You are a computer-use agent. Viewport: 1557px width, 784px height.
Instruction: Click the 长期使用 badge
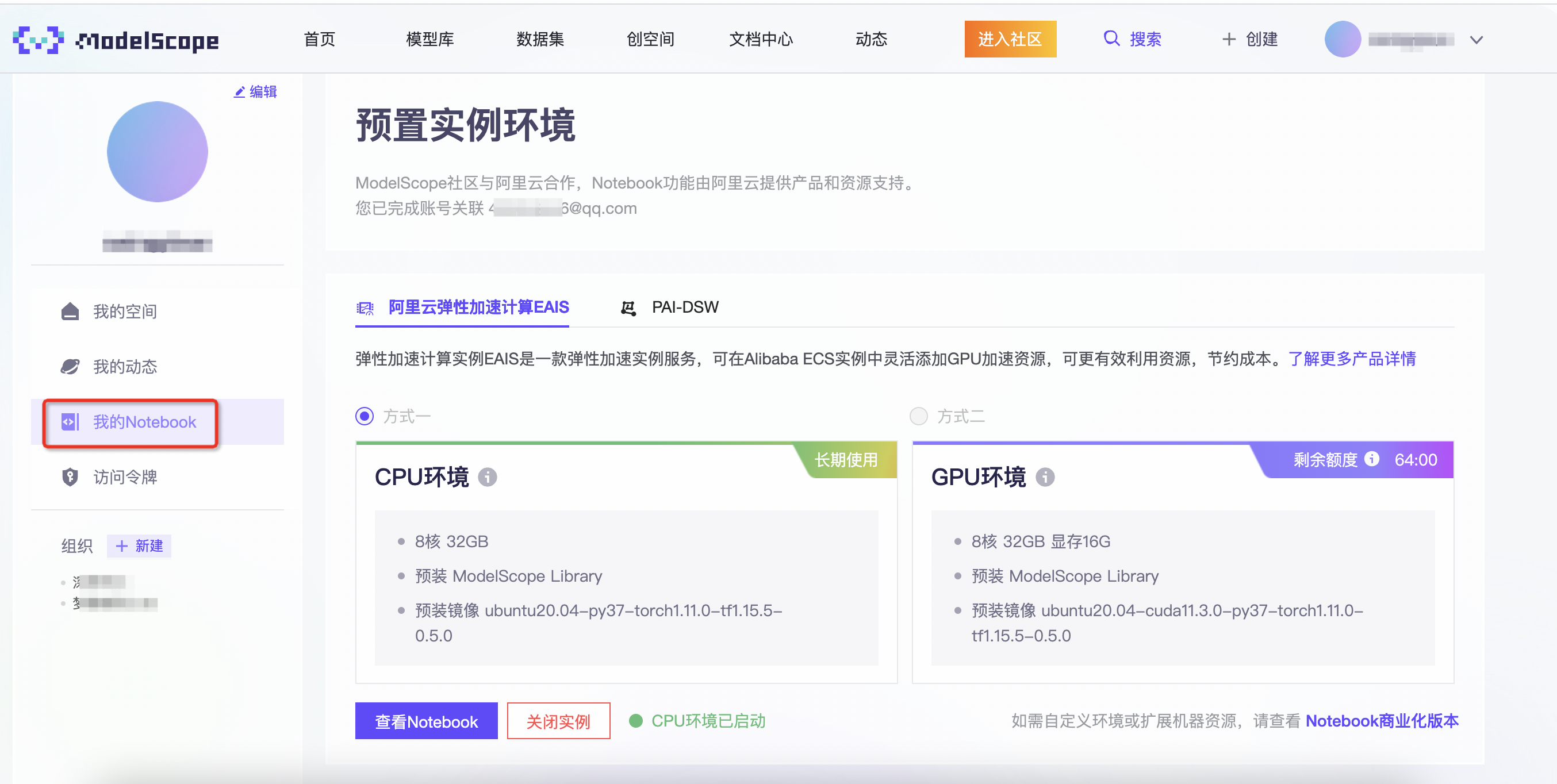pos(846,460)
